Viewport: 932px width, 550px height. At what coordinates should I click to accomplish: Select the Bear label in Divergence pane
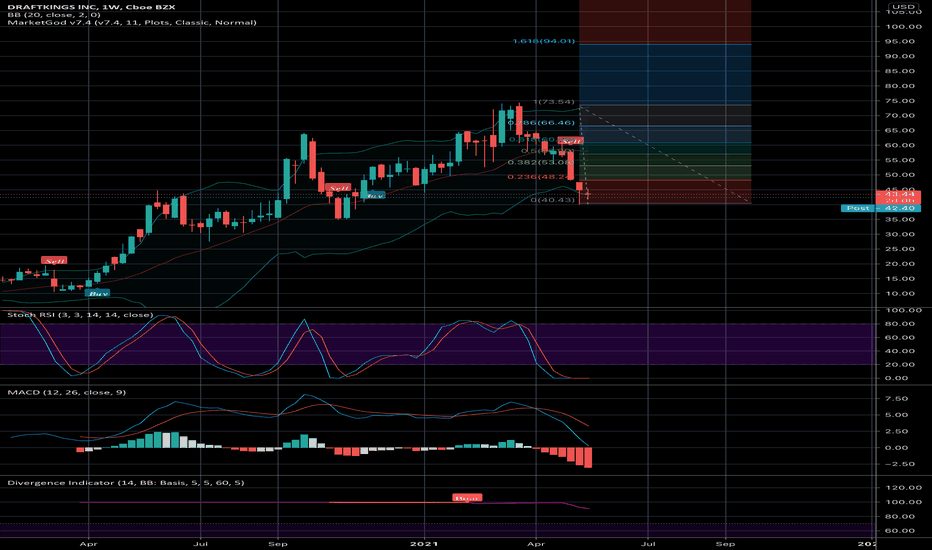(467, 498)
